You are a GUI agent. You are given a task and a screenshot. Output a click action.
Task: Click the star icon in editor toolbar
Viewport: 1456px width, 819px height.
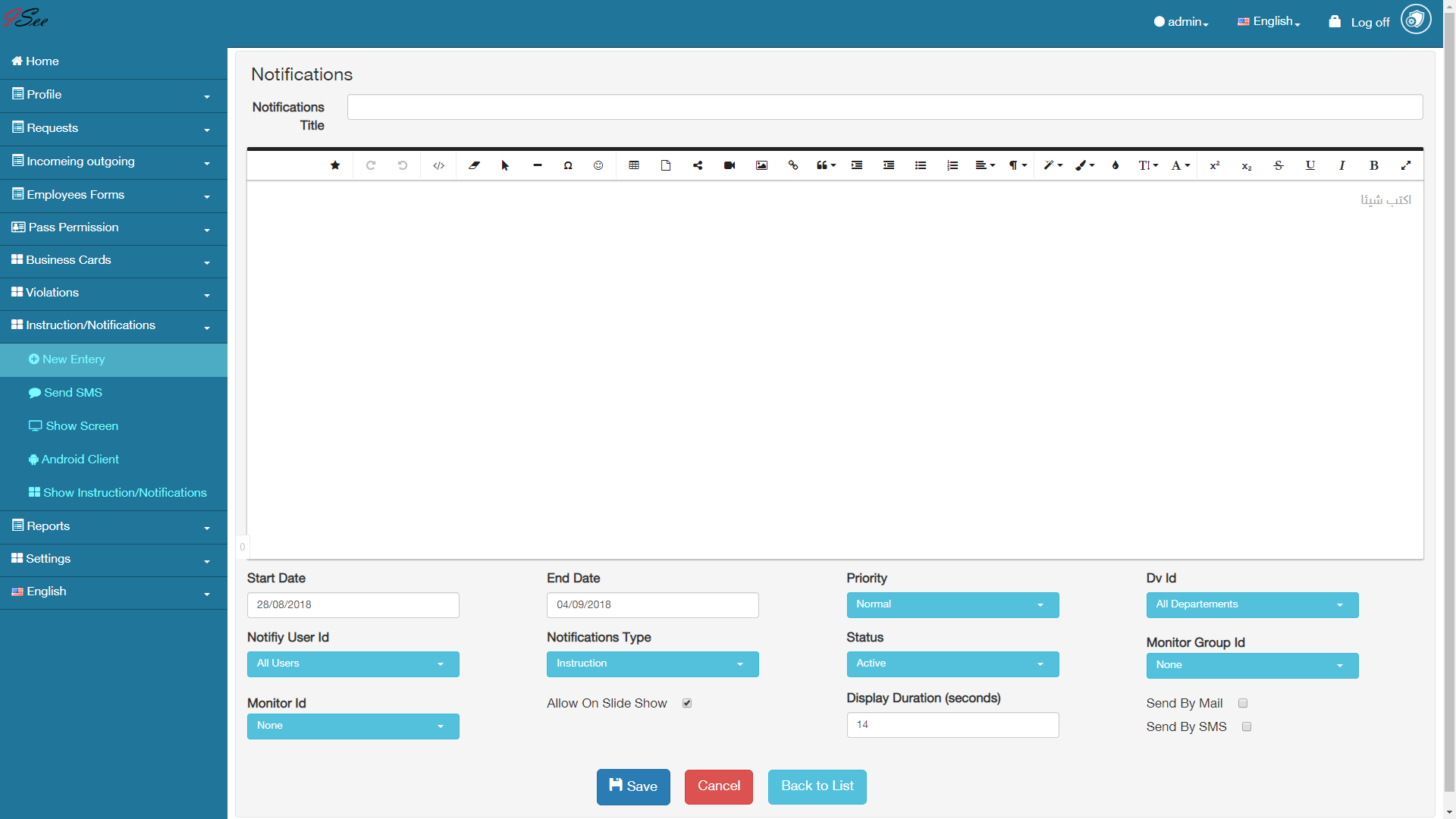coord(335,165)
